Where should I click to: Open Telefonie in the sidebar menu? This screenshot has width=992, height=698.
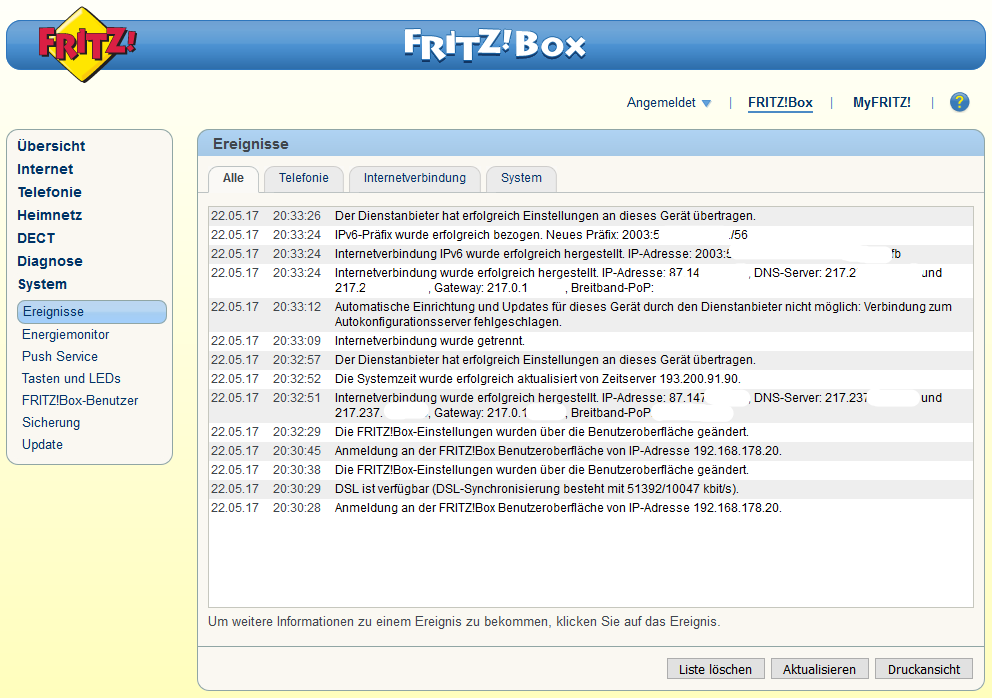tap(49, 192)
